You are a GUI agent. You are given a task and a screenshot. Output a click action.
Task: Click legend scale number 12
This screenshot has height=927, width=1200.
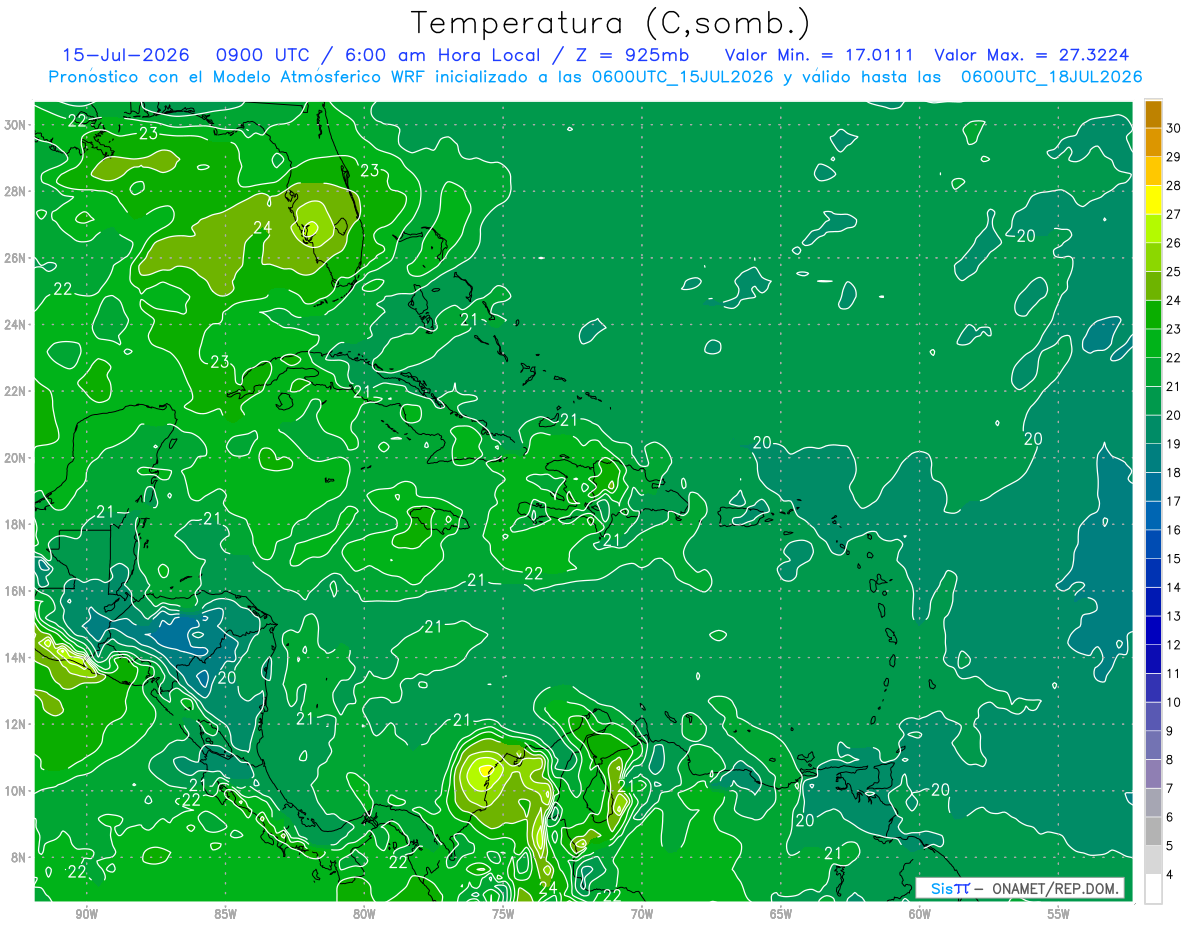(x=1174, y=645)
